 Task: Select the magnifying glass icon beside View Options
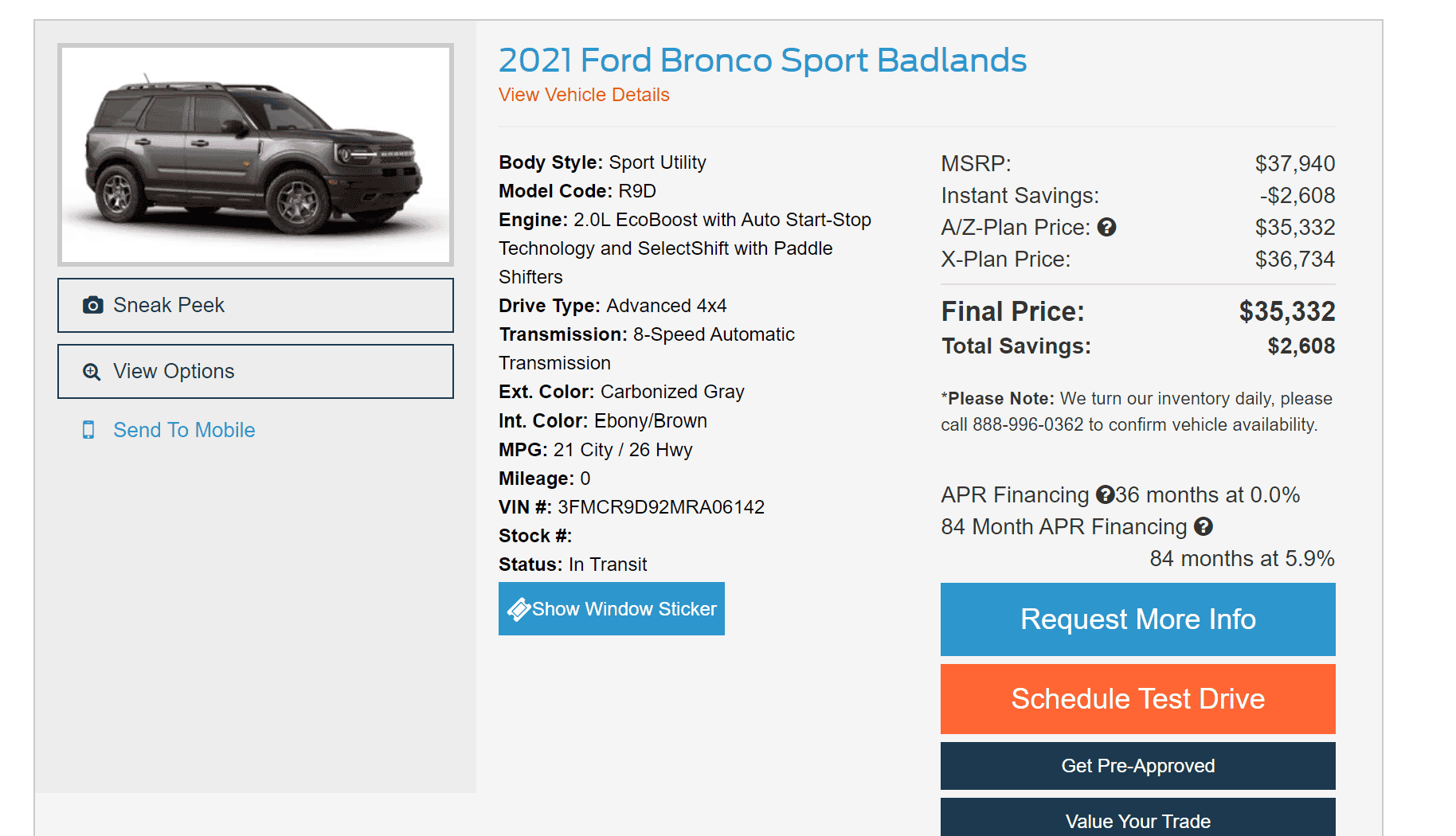point(92,371)
